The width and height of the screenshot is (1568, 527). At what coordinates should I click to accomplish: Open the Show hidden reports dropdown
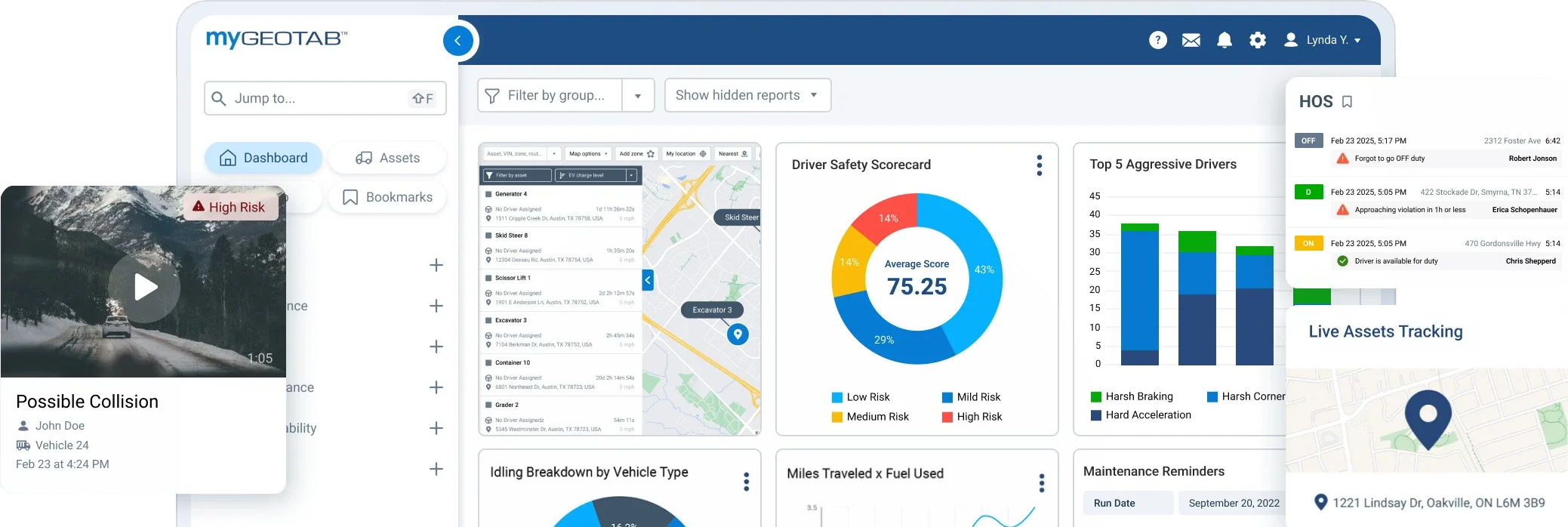(747, 95)
